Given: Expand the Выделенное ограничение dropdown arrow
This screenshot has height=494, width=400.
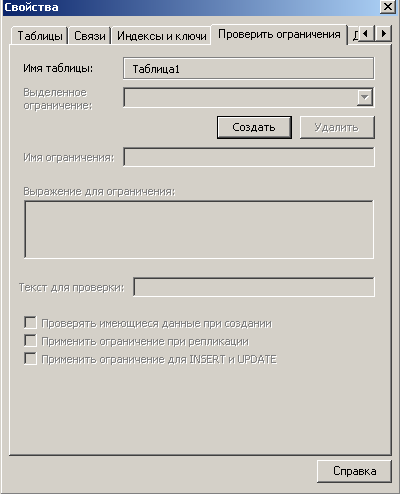Looking at the screenshot, I should coord(365,97).
